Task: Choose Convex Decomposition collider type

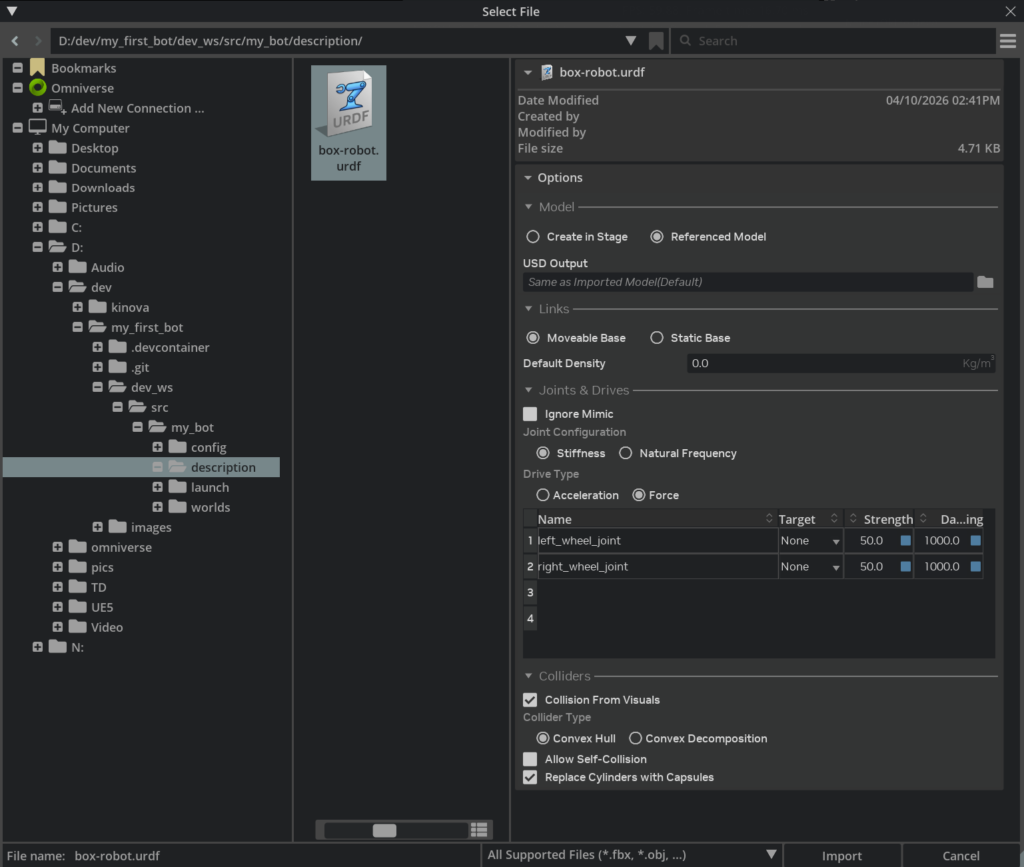Action: click(x=636, y=739)
